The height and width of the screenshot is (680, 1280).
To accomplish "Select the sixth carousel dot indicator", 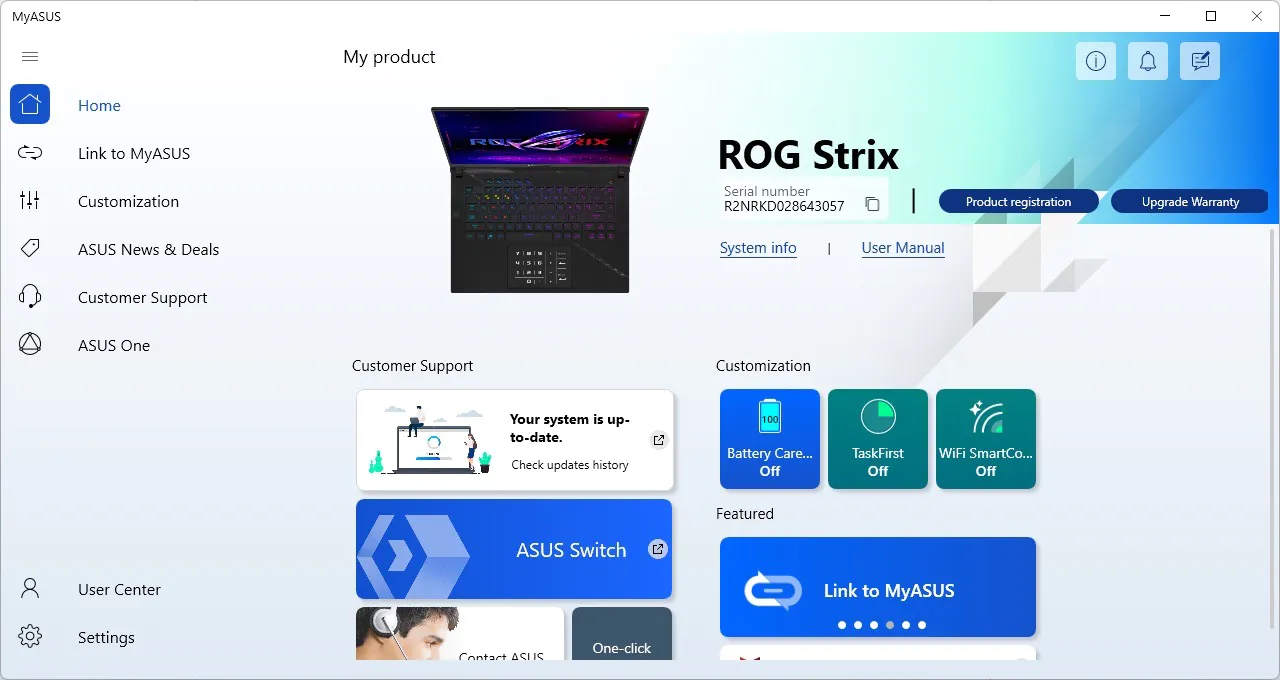I will coord(922,625).
